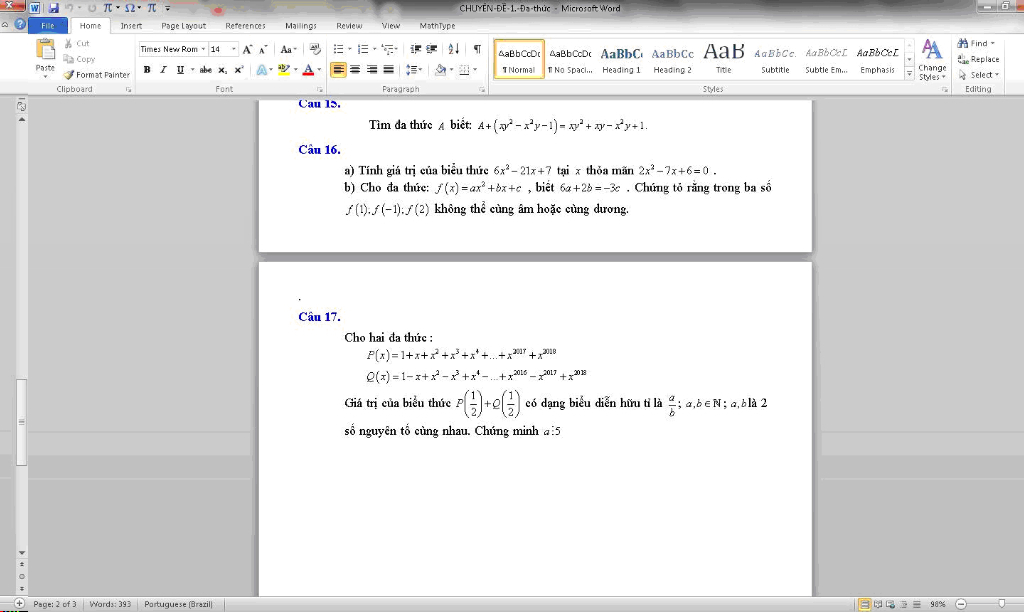
Task: Open the Change Case dropdown
Action: [x=288, y=50]
